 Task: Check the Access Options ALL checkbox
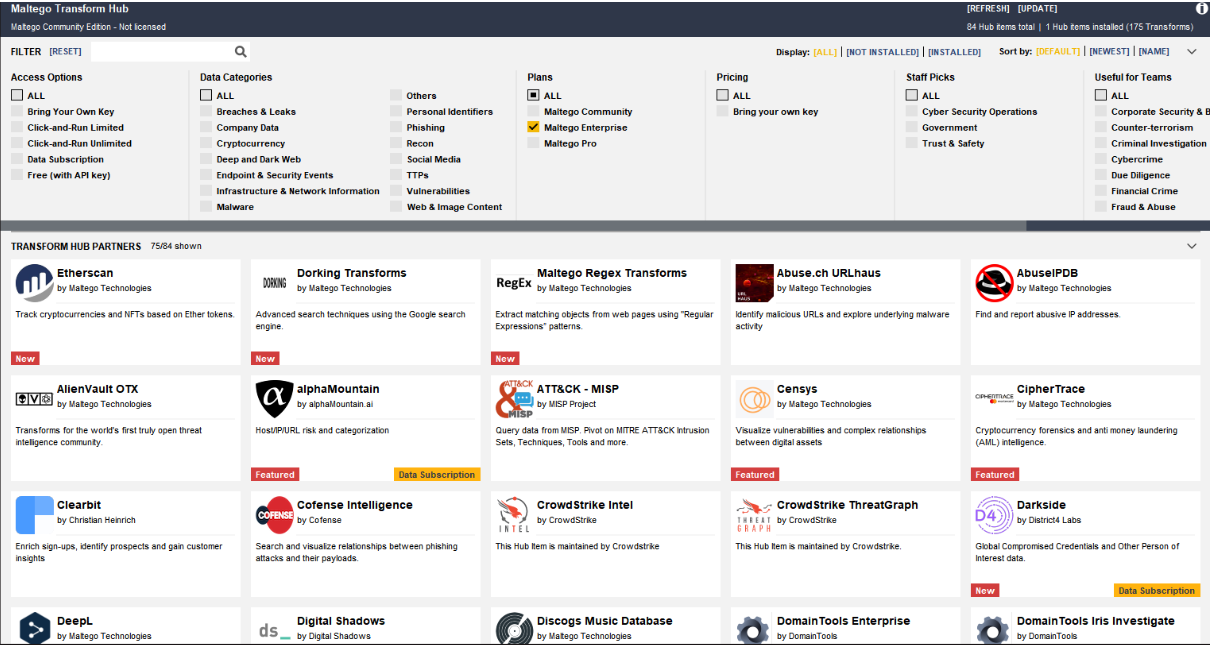tap(17, 95)
